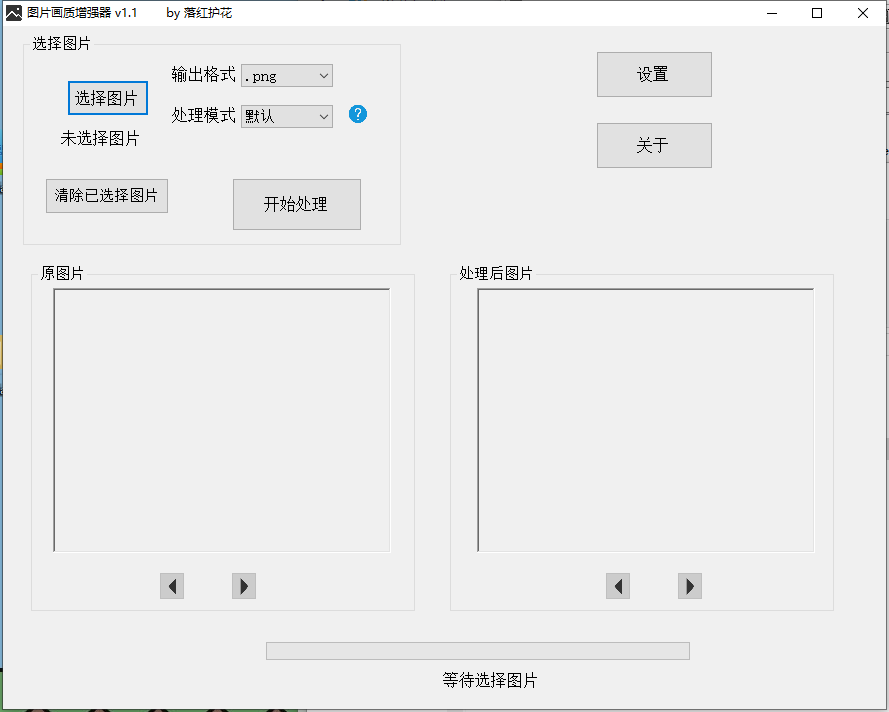Click the blue help question mark icon
889x712 pixels.
(358, 114)
